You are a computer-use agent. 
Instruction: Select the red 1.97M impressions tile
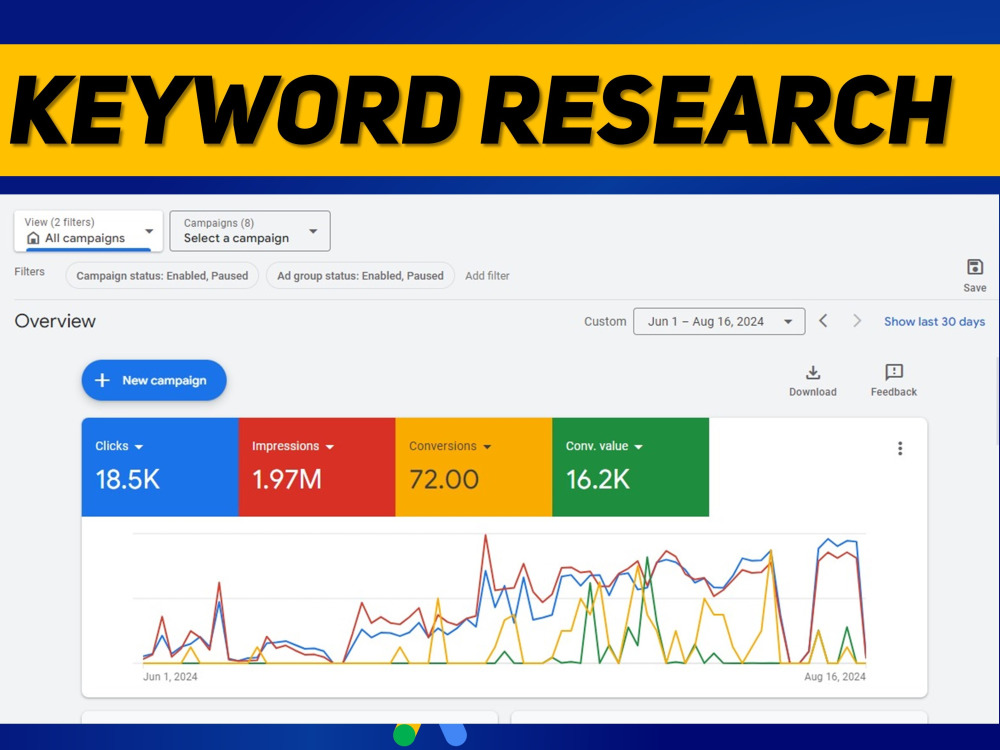(x=317, y=467)
